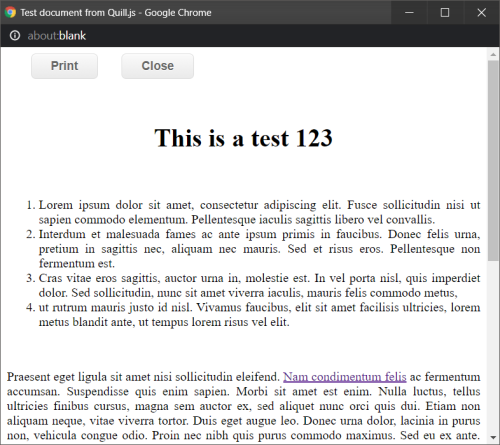Maximize the Chrome window
This screenshot has height=445, width=500.
pyautogui.click(x=445, y=12)
